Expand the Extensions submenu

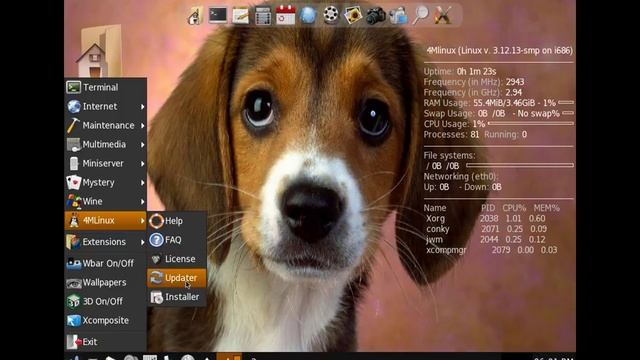coord(105,242)
